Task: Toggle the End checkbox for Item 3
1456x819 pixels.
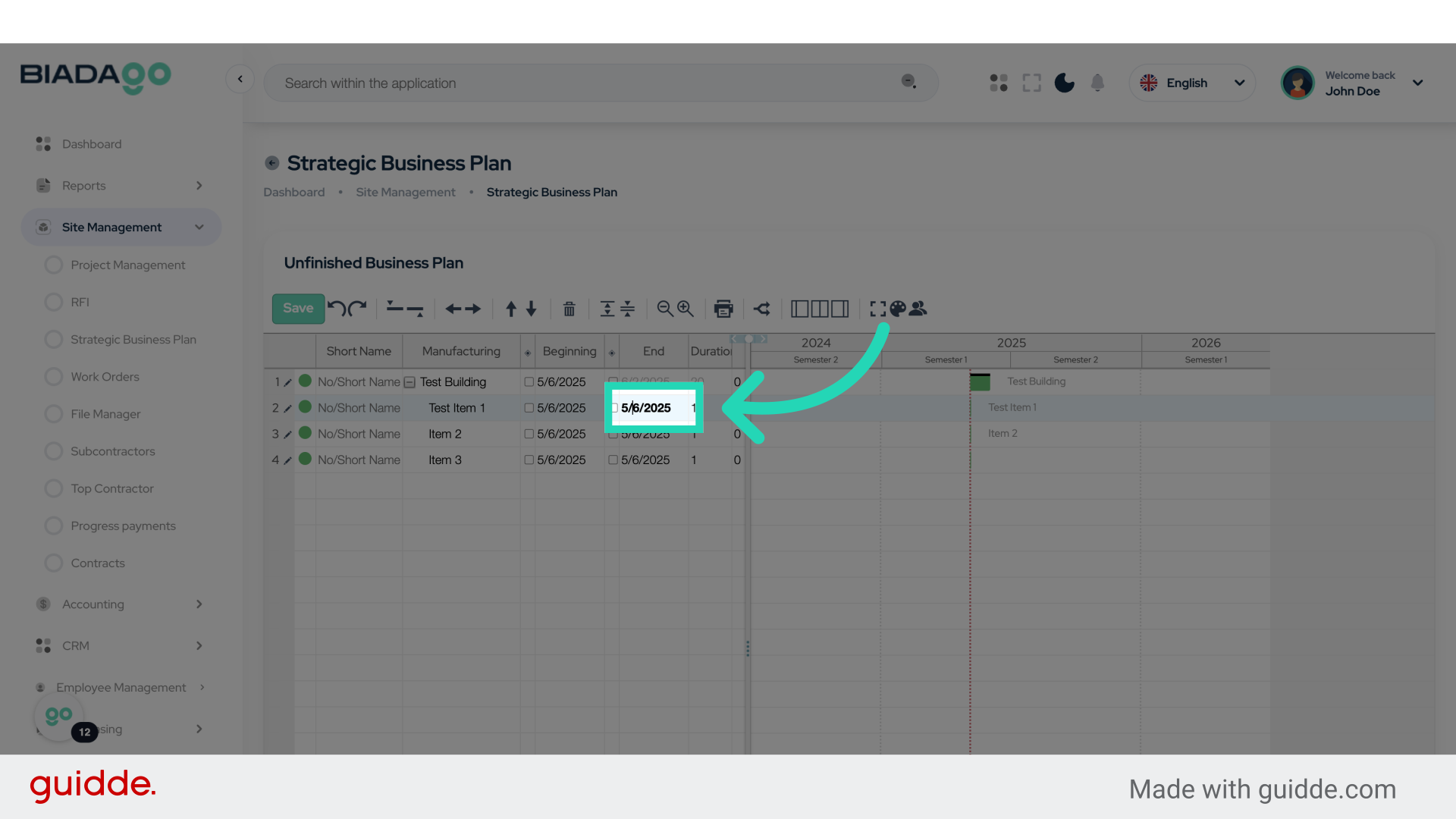Action: pos(613,460)
